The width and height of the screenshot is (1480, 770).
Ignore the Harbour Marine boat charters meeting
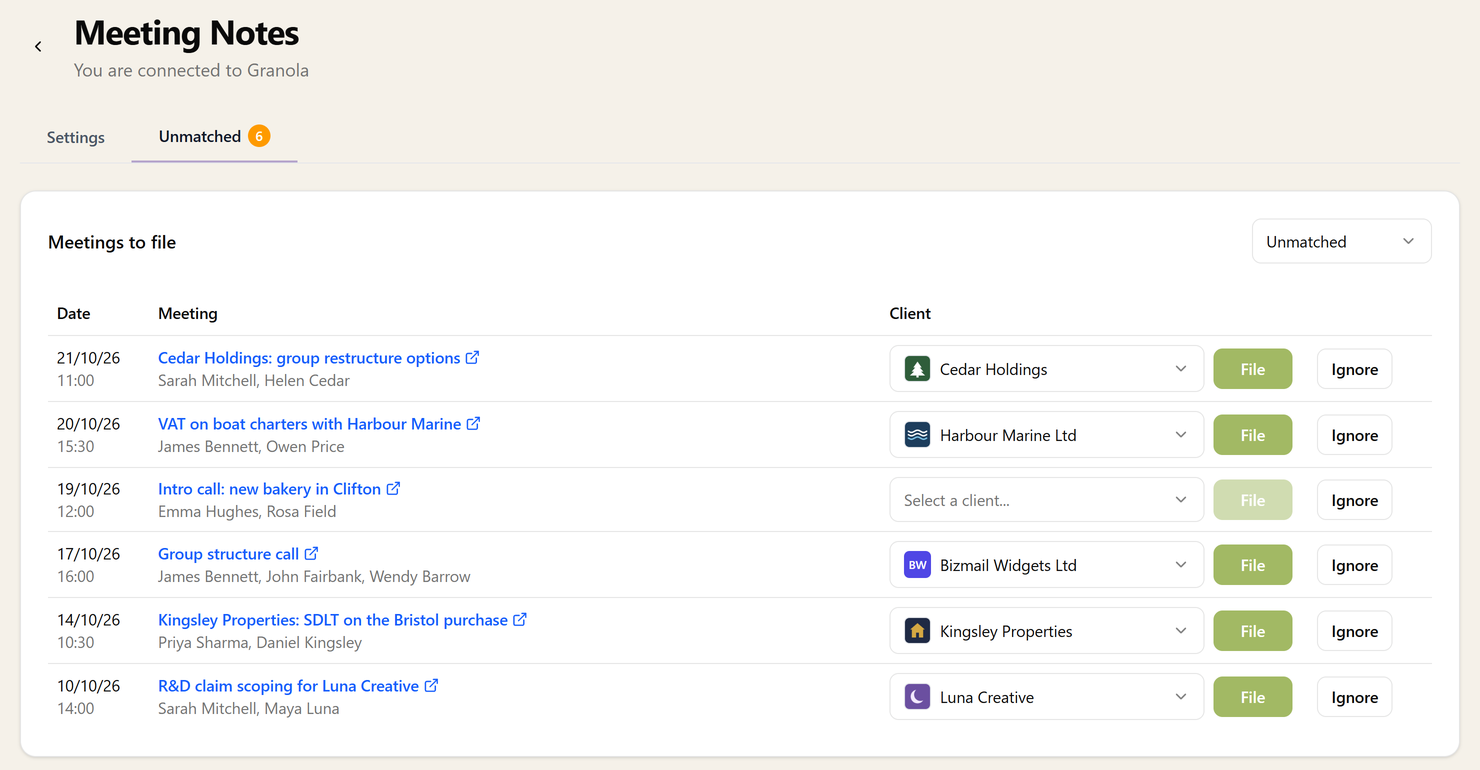[1354, 435]
